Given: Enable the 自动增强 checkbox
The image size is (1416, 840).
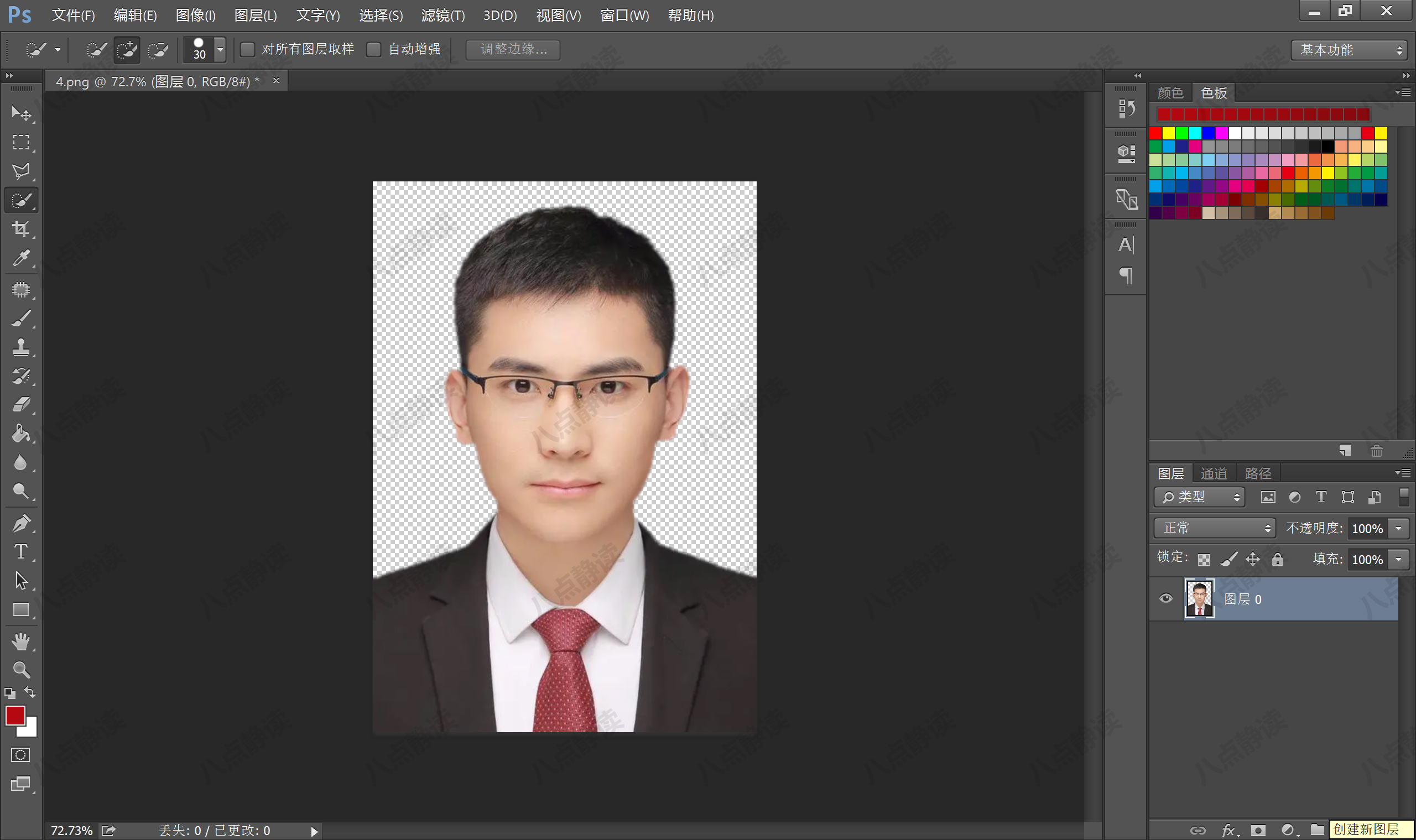Looking at the screenshot, I should pyautogui.click(x=374, y=49).
